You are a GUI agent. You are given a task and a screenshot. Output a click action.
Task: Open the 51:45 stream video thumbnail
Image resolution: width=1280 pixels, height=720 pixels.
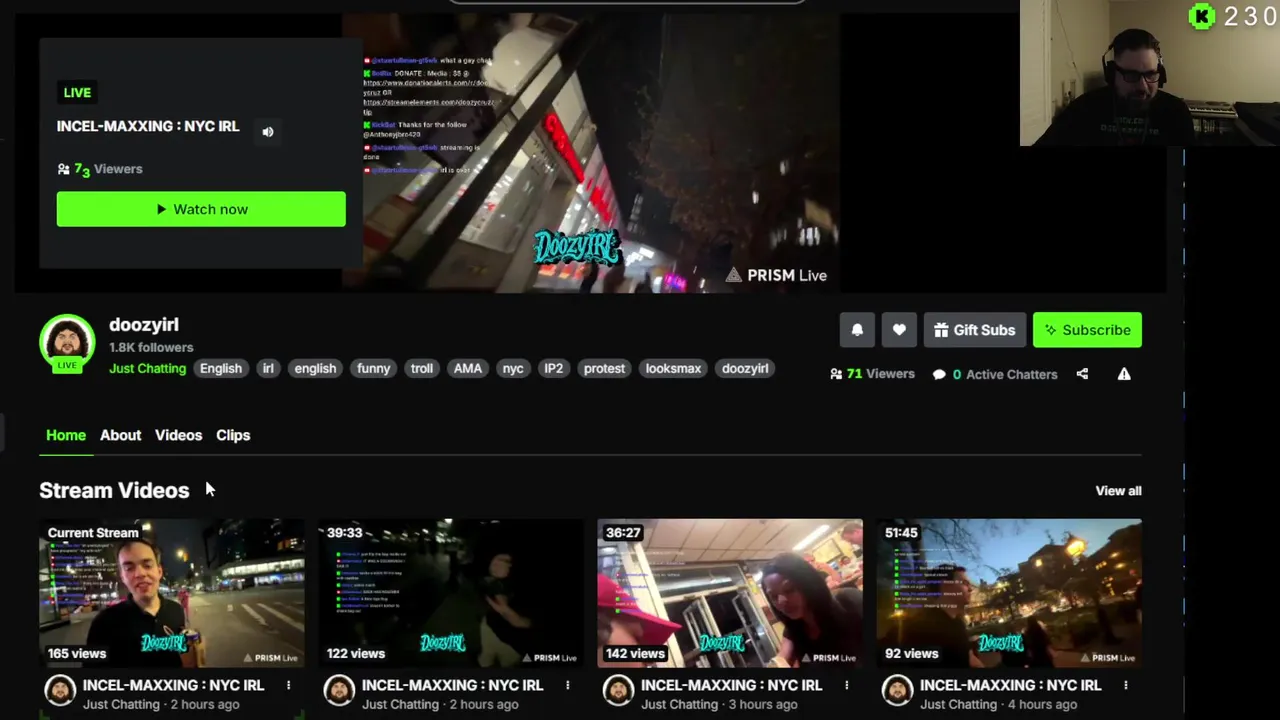[x=1009, y=593]
